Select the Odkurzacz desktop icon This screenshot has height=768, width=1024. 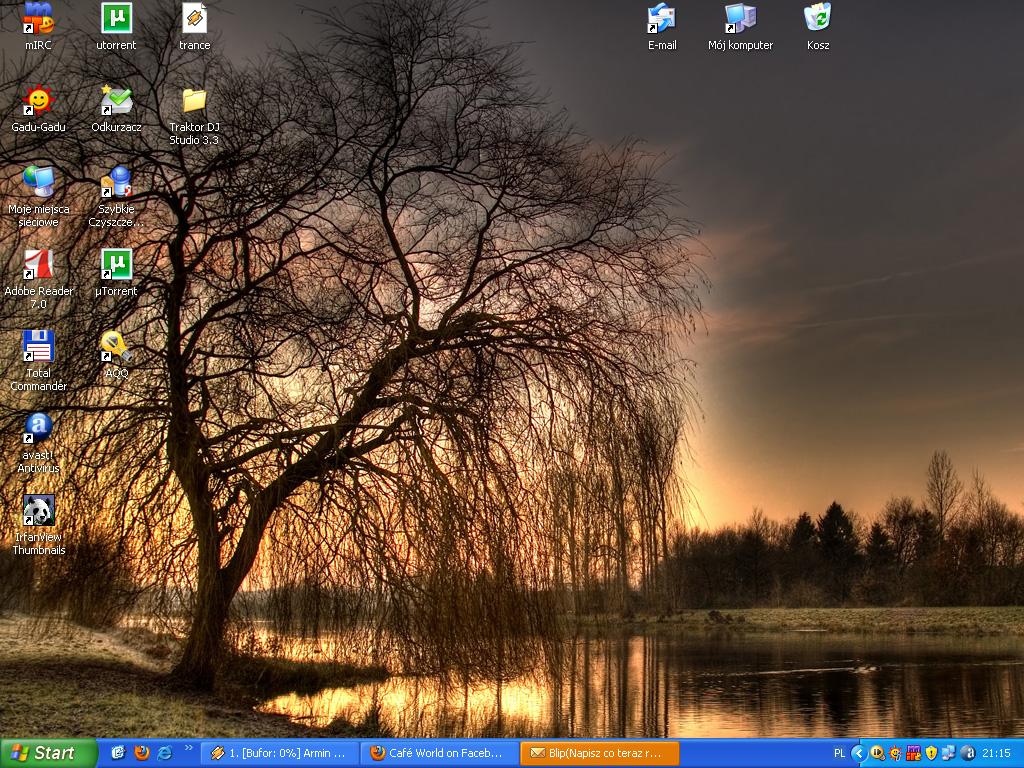tap(116, 100)
